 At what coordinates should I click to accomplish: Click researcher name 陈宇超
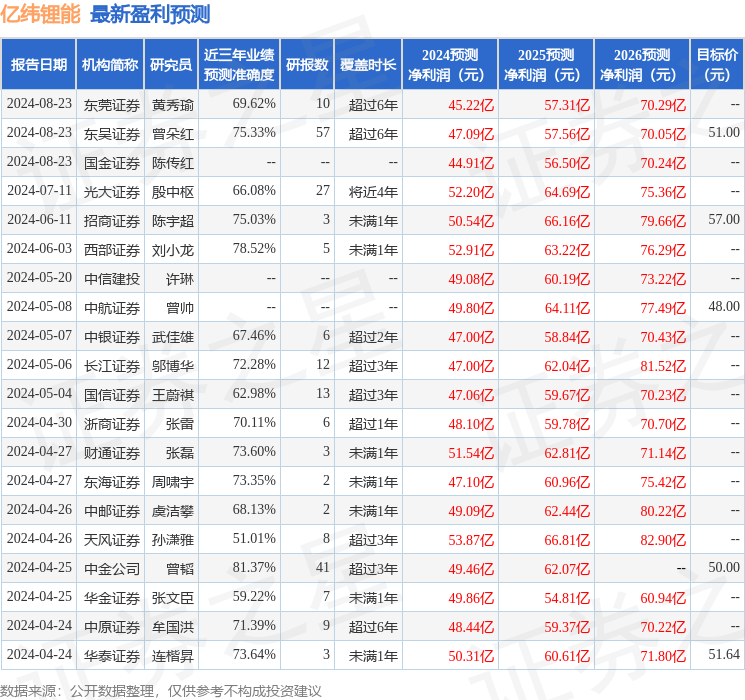(x=172, y=221)
